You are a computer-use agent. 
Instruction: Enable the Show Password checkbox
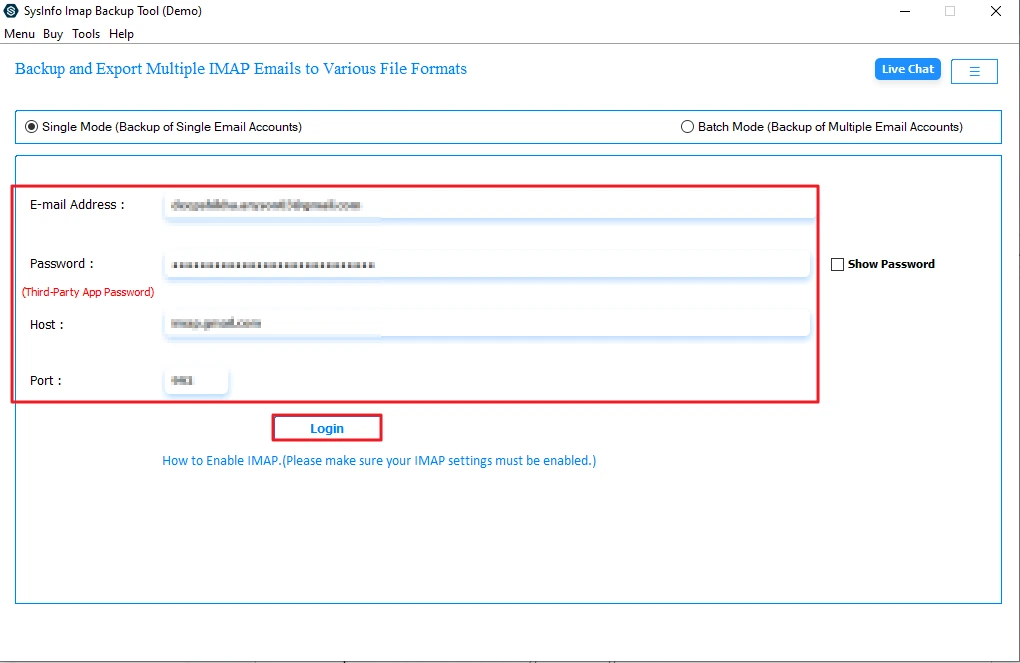point(836,263)
